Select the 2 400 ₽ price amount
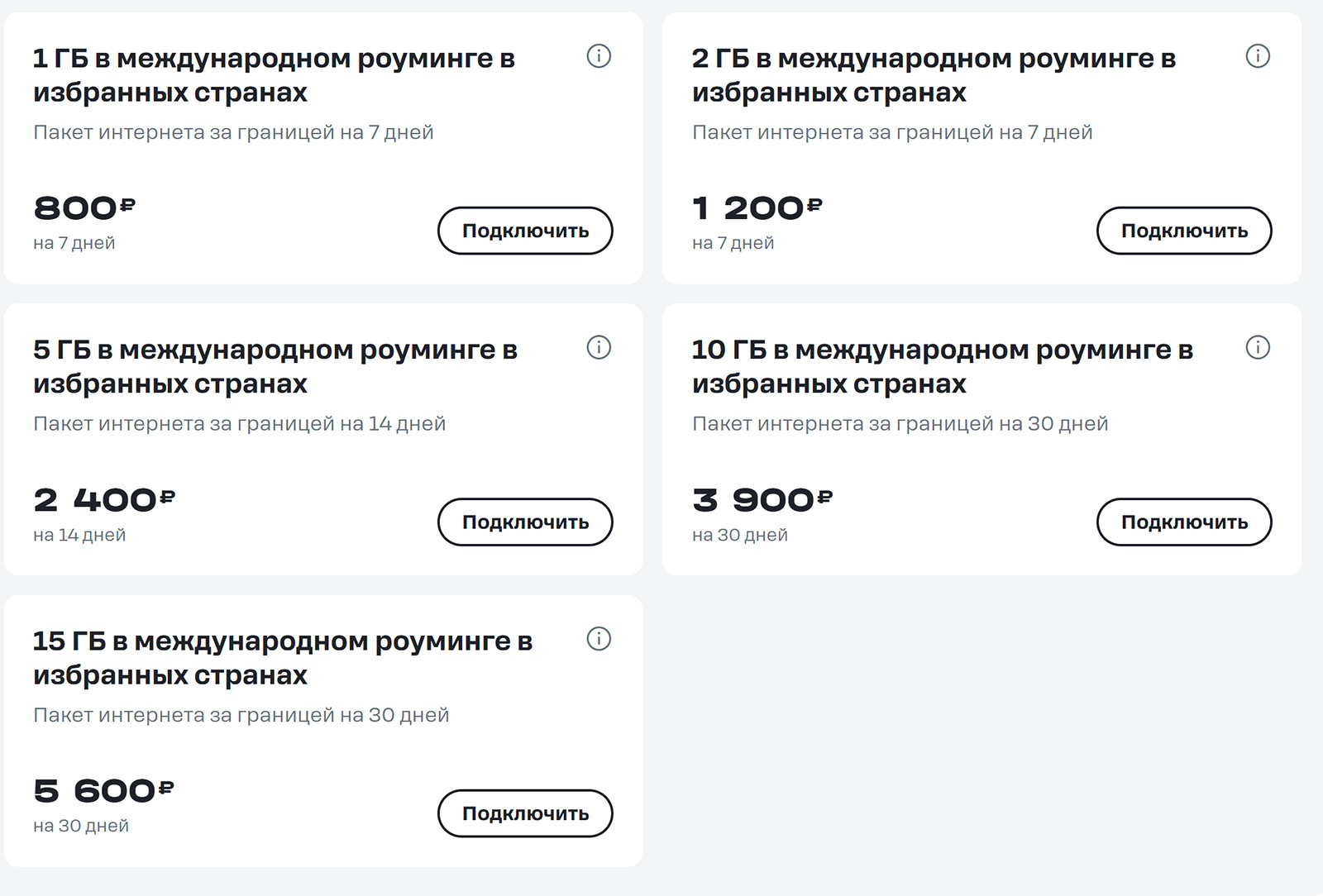 tap(104, 500)
